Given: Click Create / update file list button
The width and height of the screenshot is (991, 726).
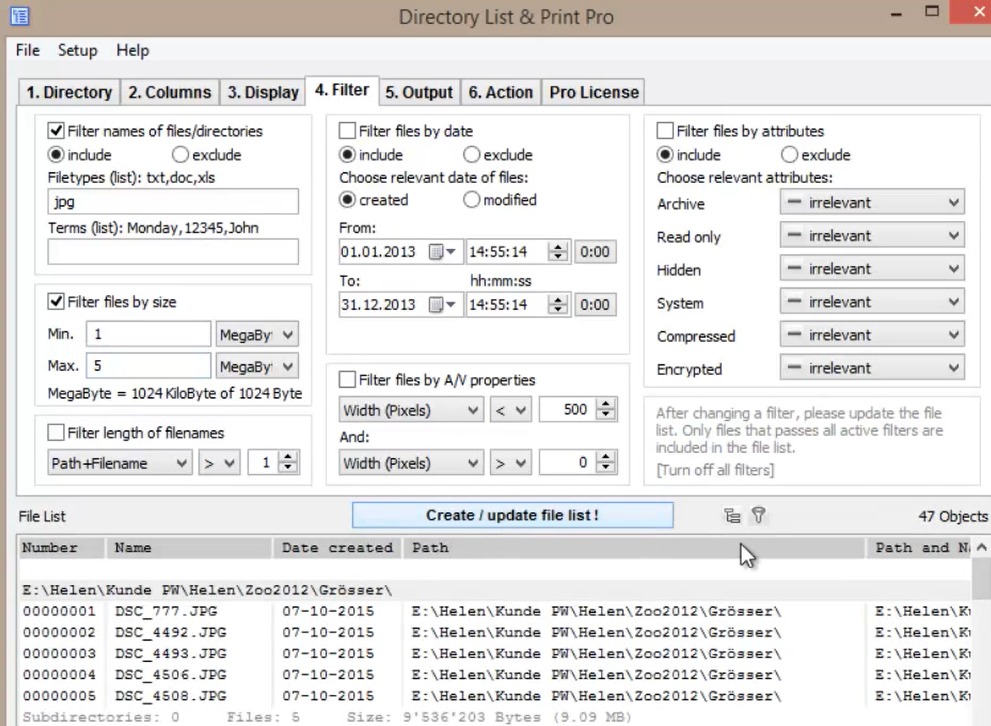Looking at the screenshot, I should [x=513, y=515].
